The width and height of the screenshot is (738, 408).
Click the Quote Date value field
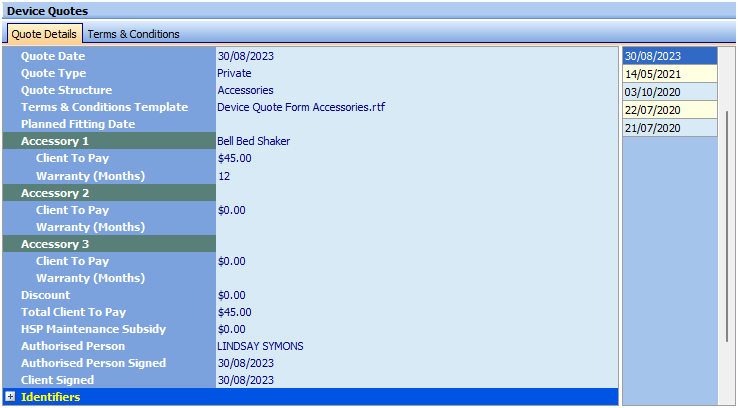[417, 56]
